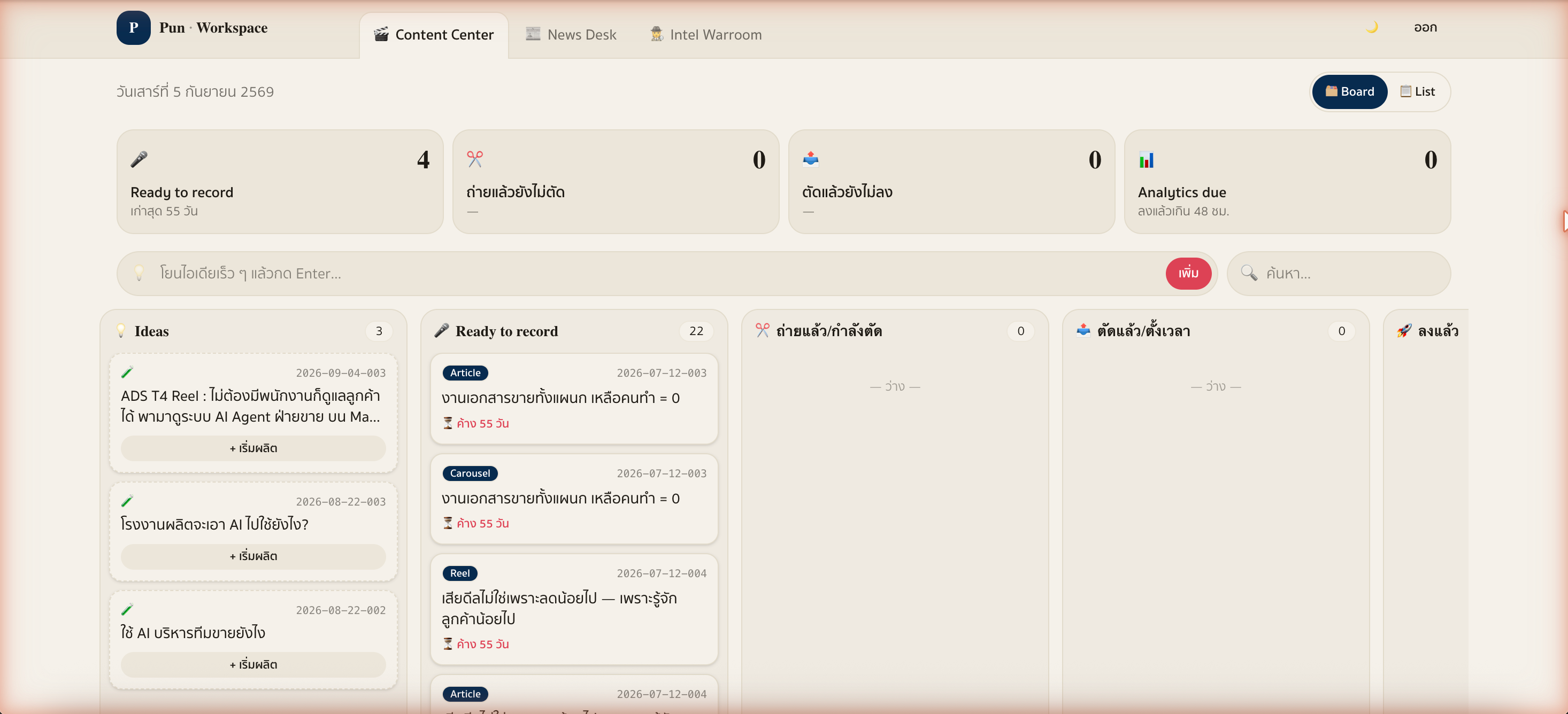This screenshot has height=714, width=1568.
Task: Open the Ready to record summary card showing 4
Action: tap(280, 182)
